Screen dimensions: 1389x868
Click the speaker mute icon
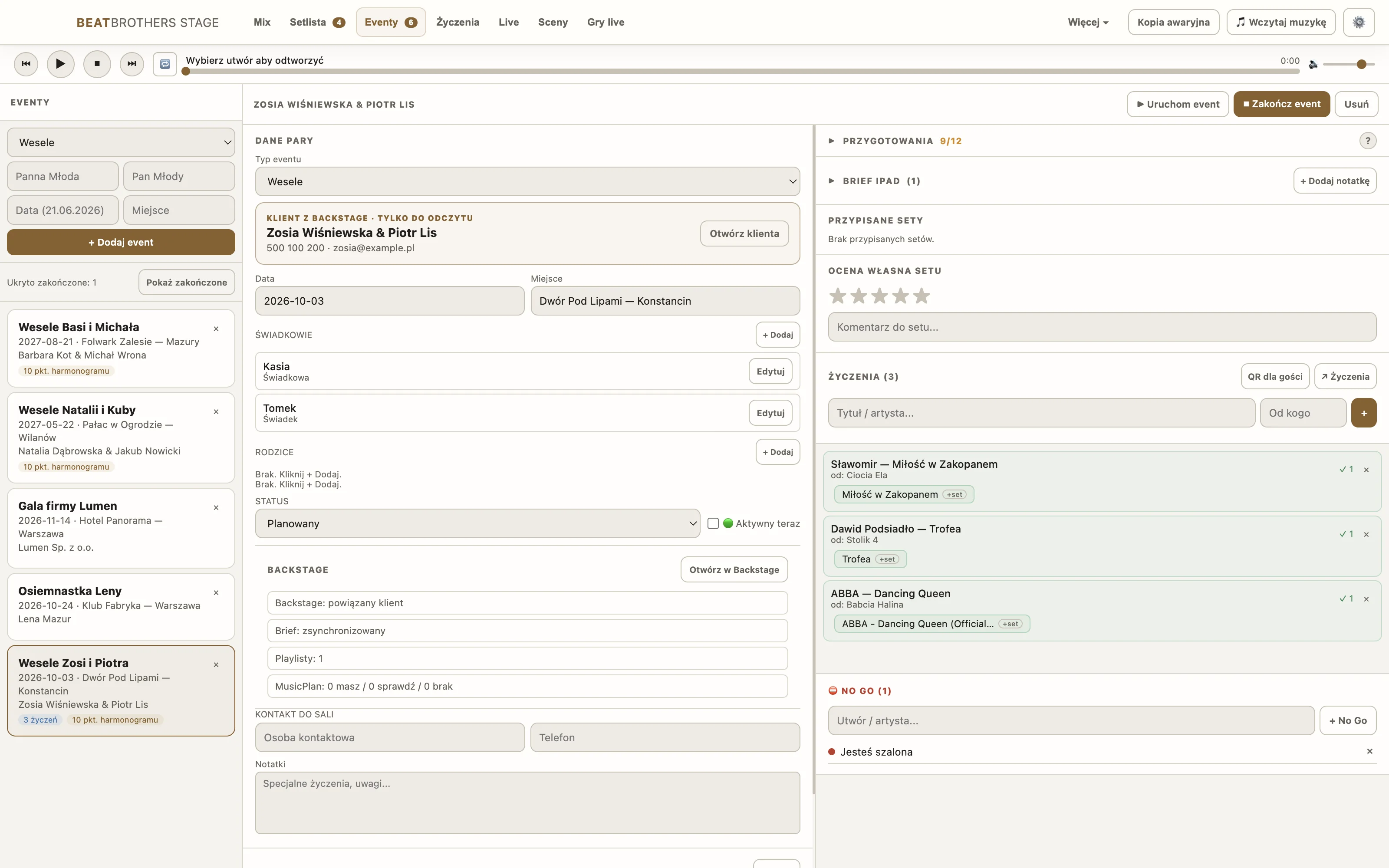point(1313,64)
